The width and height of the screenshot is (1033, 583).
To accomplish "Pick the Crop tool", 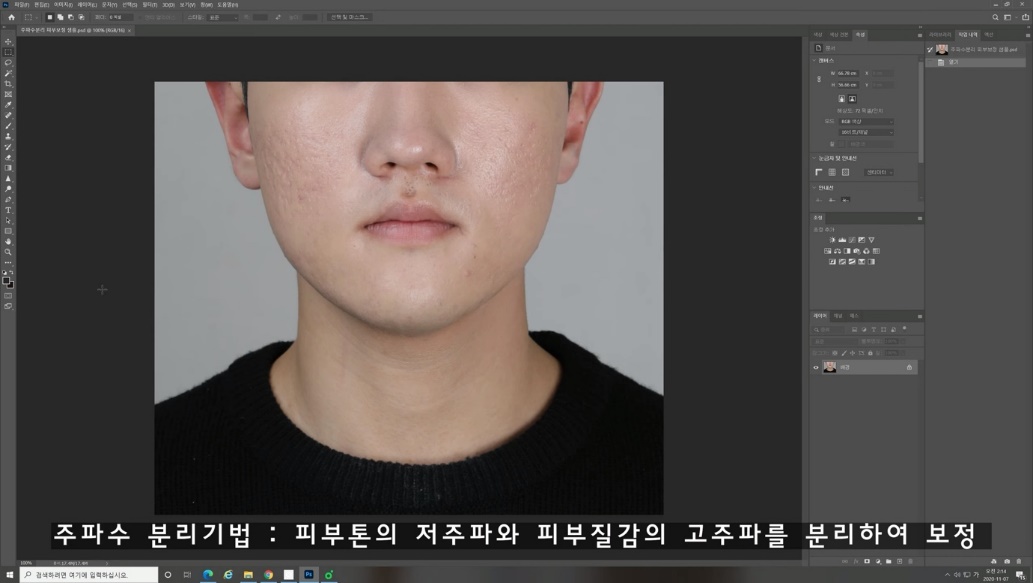I will tap(8, 84).
